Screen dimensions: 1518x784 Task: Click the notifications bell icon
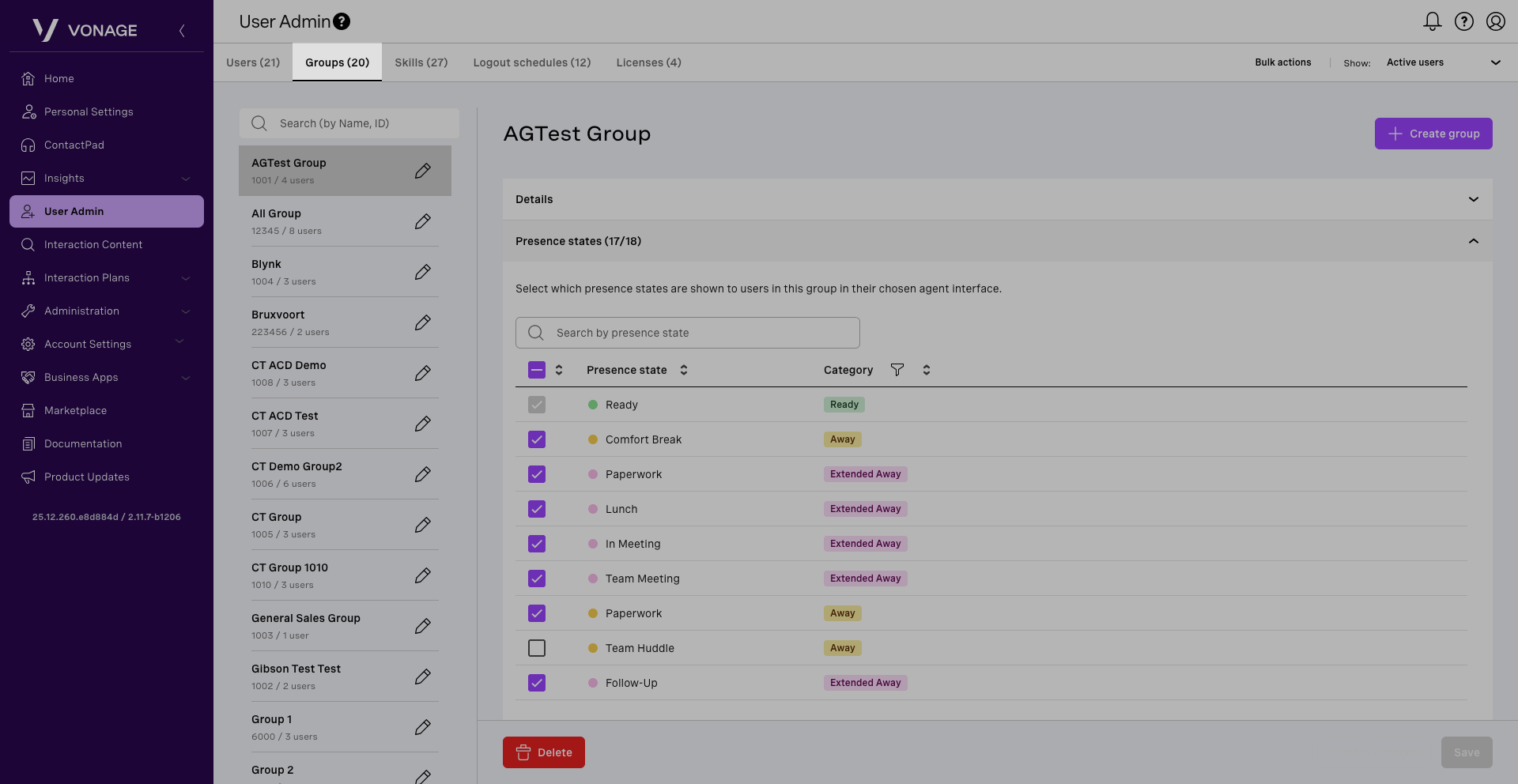coord(1432,21)
